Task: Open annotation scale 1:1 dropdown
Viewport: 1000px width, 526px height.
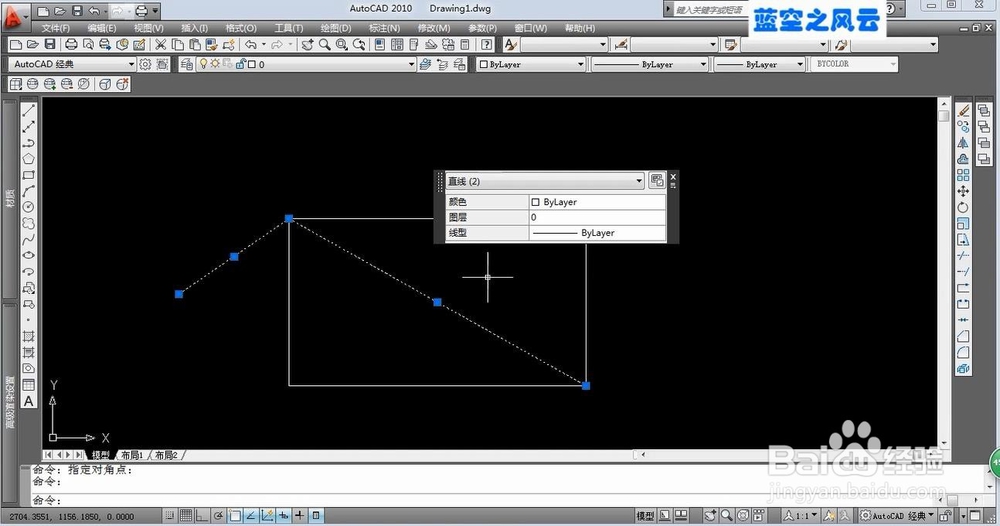Action: pos(801,515)
